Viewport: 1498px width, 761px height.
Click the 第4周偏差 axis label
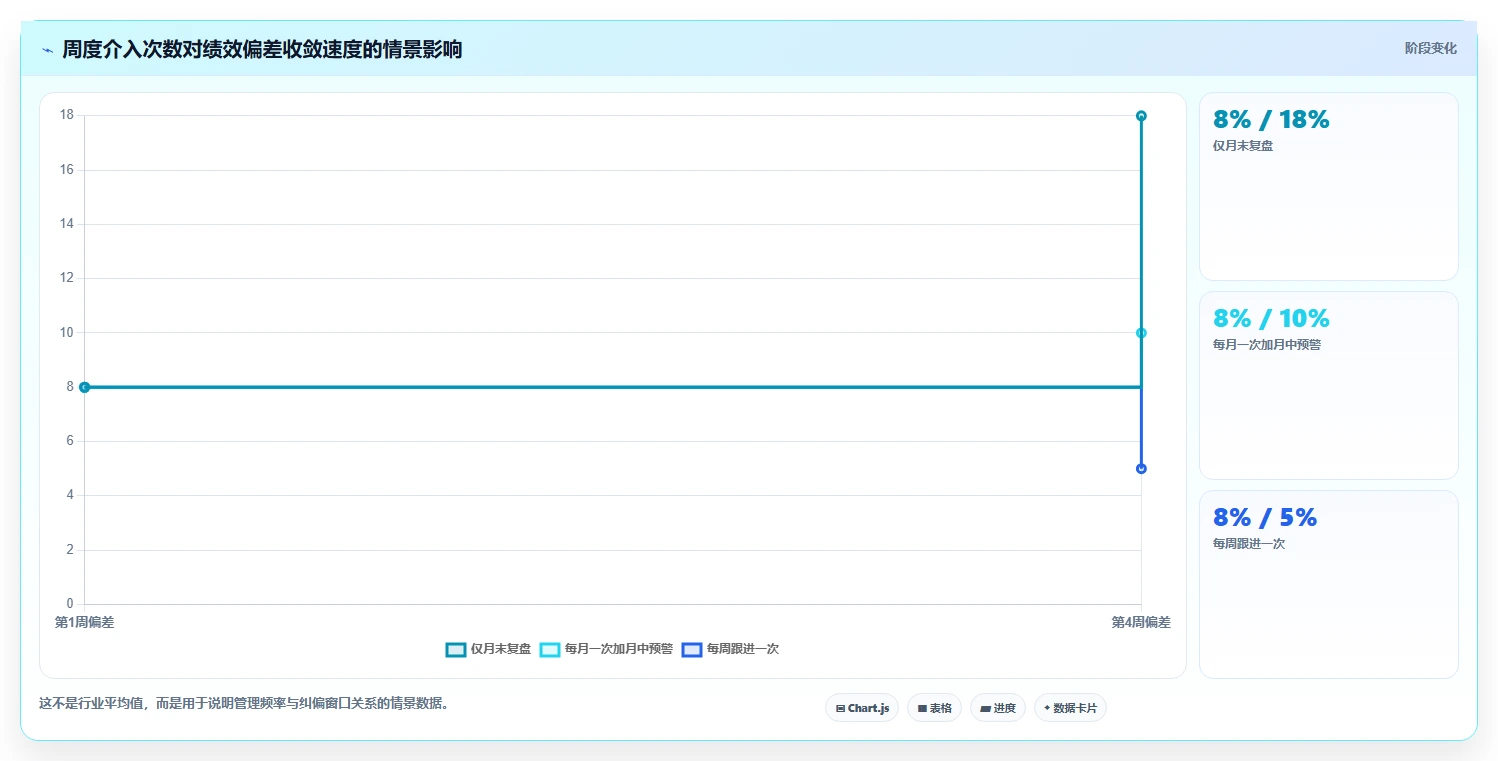coord(1141,622)
